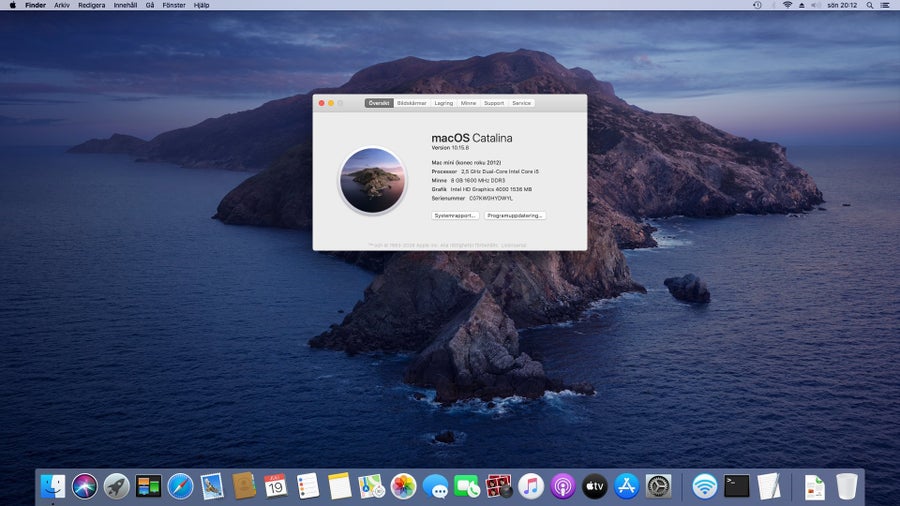The image size is (900, 506).
Task: Open the Innehåll menu
Action: 125,5
